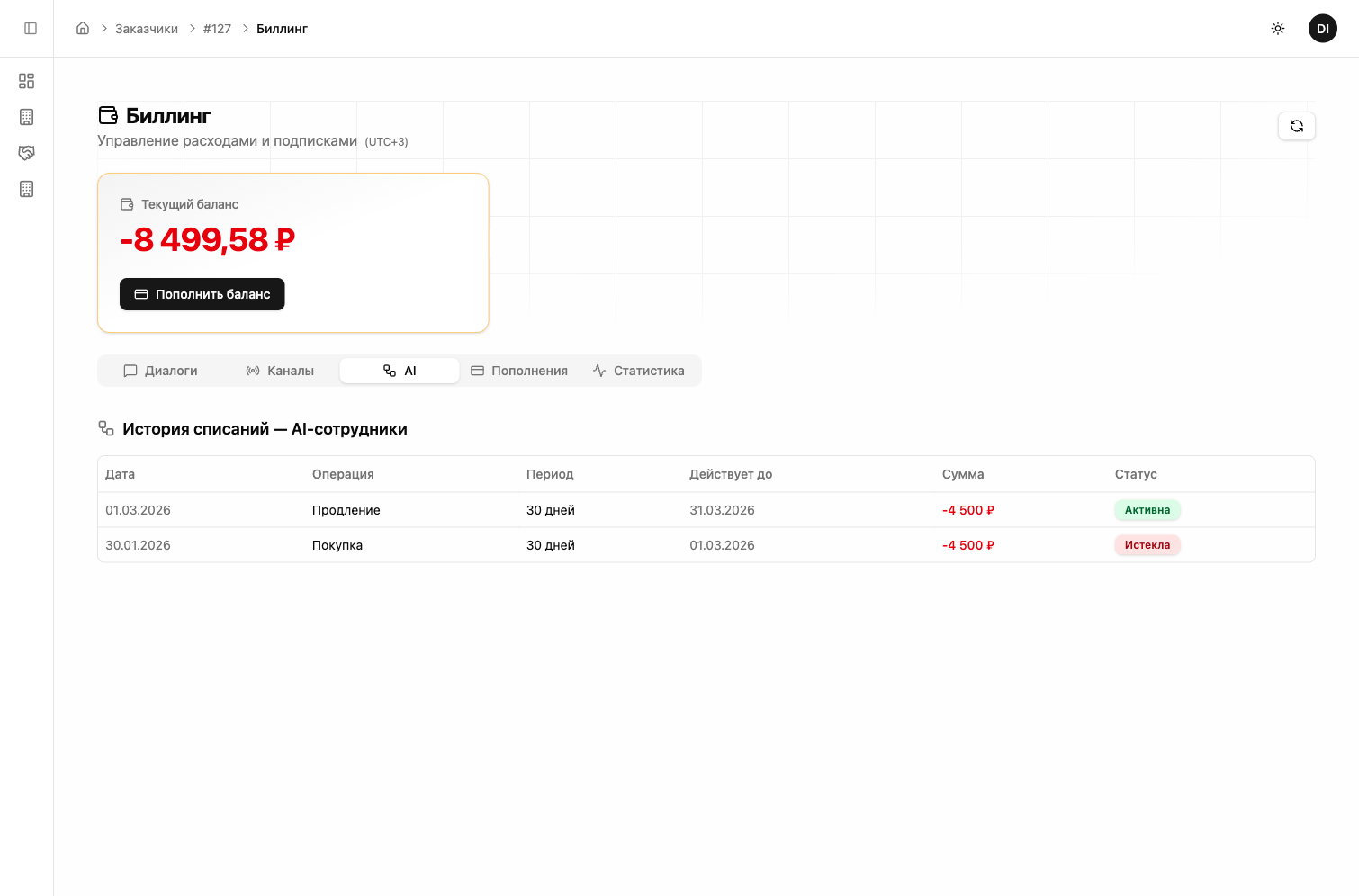Click the Заказчики breadcrumb link
Screen dimensions: 1359x896
pyautogui.click(x=147, y=29)
